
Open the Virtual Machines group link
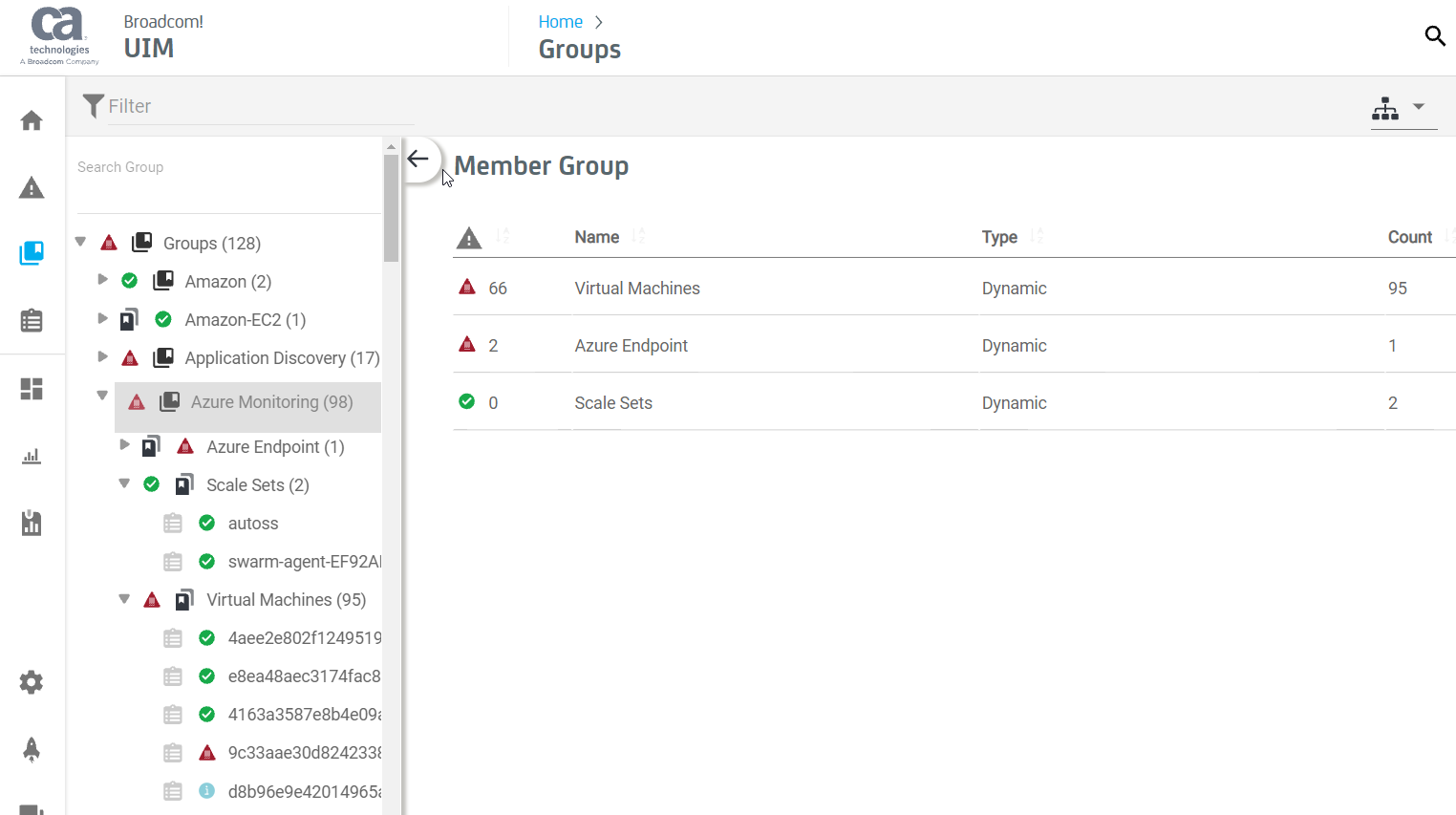click(x=636, y=288)
